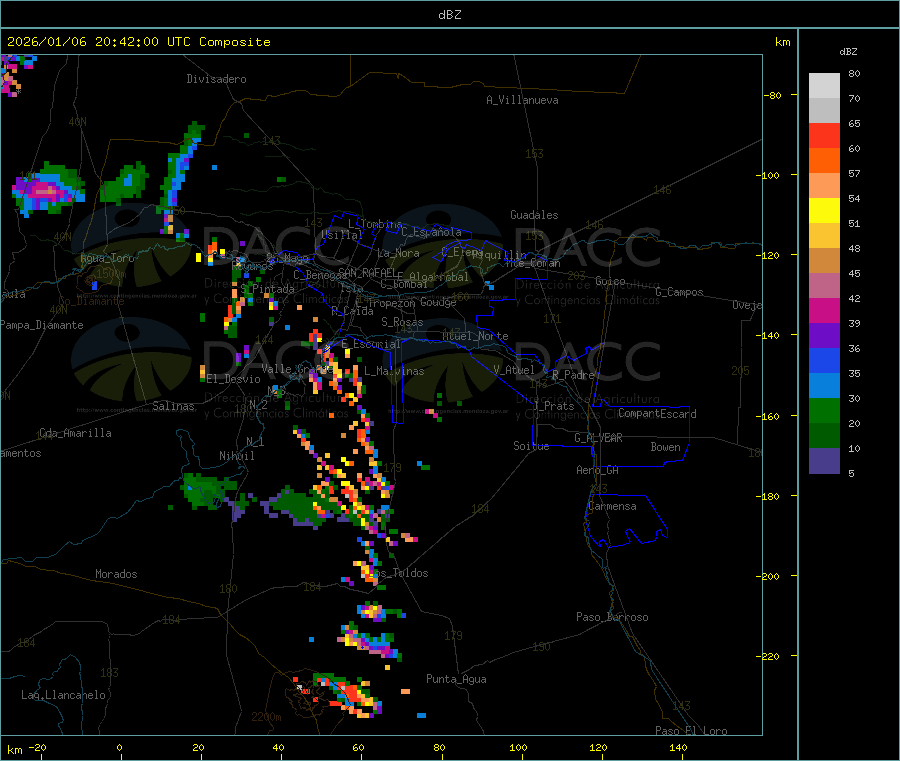Click the C_Española label
Screen dimensions: 900x761
(x=431, y=232)
